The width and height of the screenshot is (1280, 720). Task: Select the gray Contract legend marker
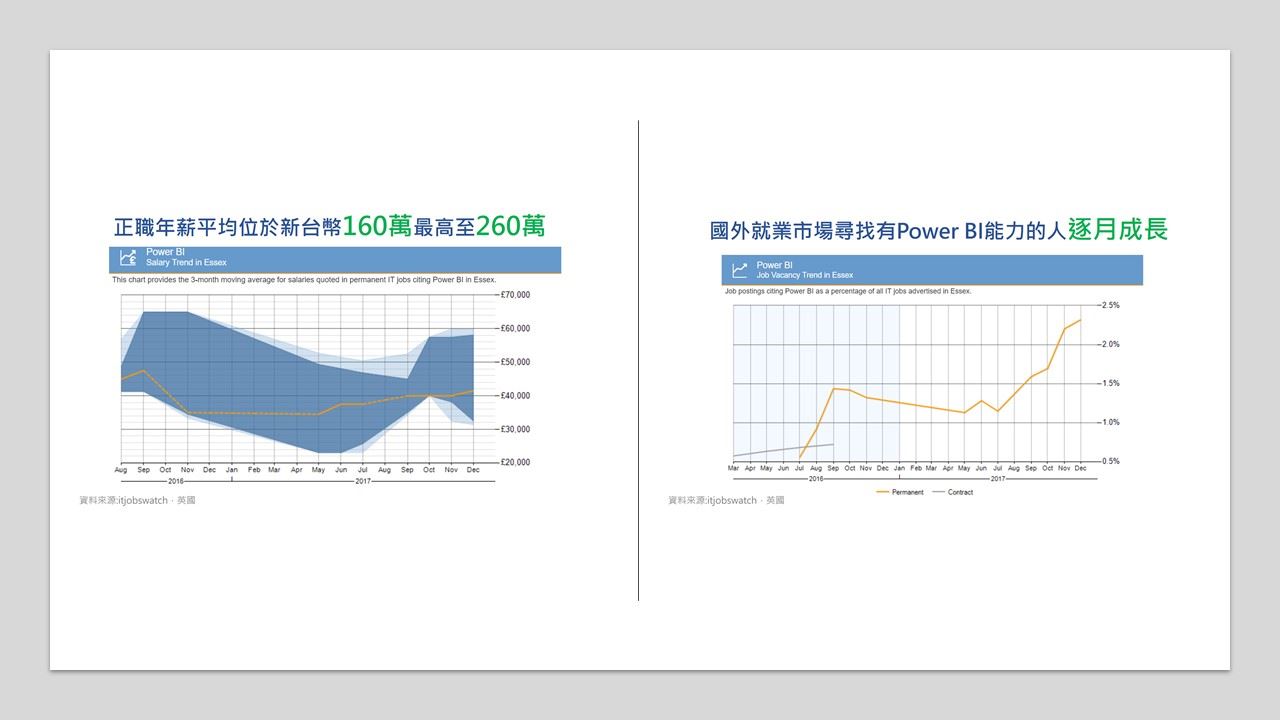938,492
